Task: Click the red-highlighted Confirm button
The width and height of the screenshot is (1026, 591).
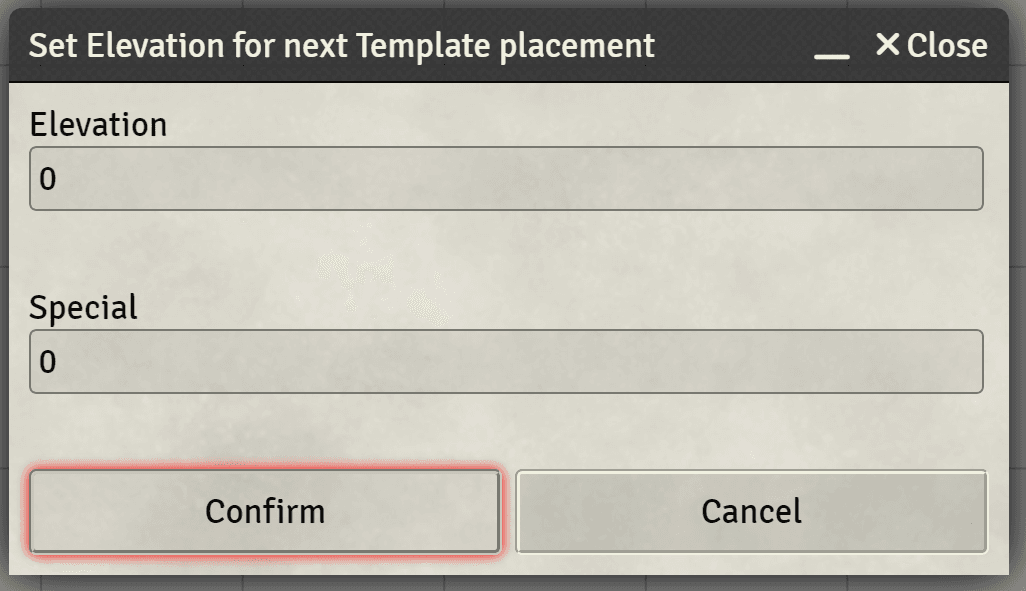Action: [x=265, y=511]
